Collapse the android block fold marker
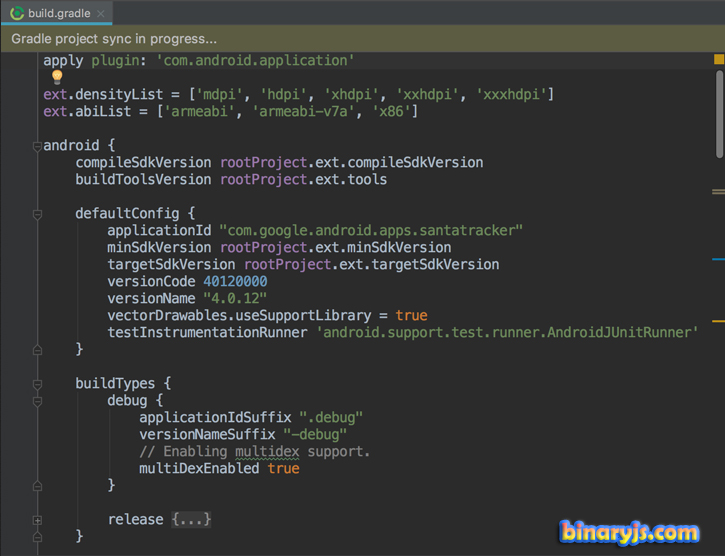Viewport: 725px width, 556px height. [x=37, y=147]
